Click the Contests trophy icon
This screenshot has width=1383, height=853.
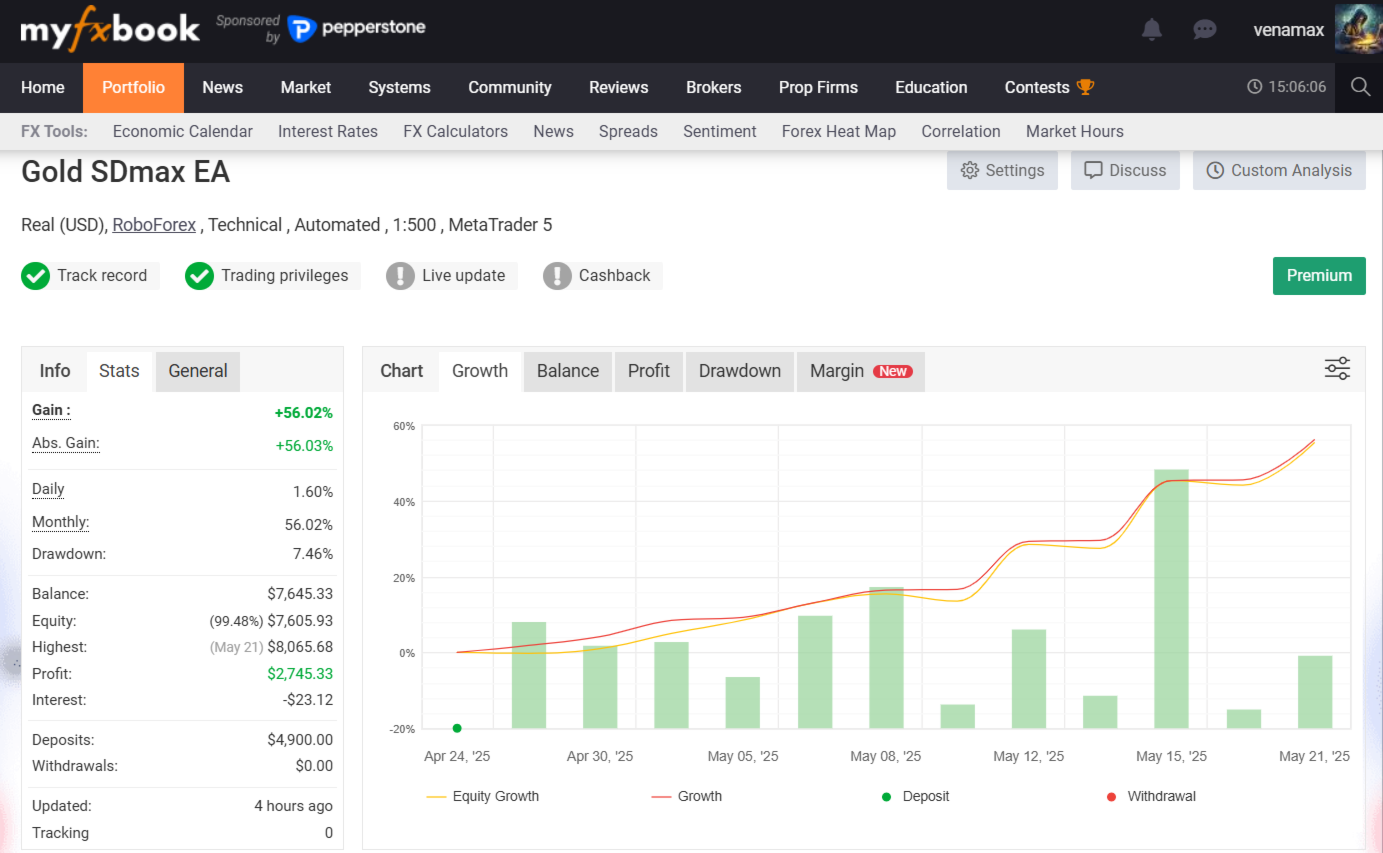[1085, 87]
